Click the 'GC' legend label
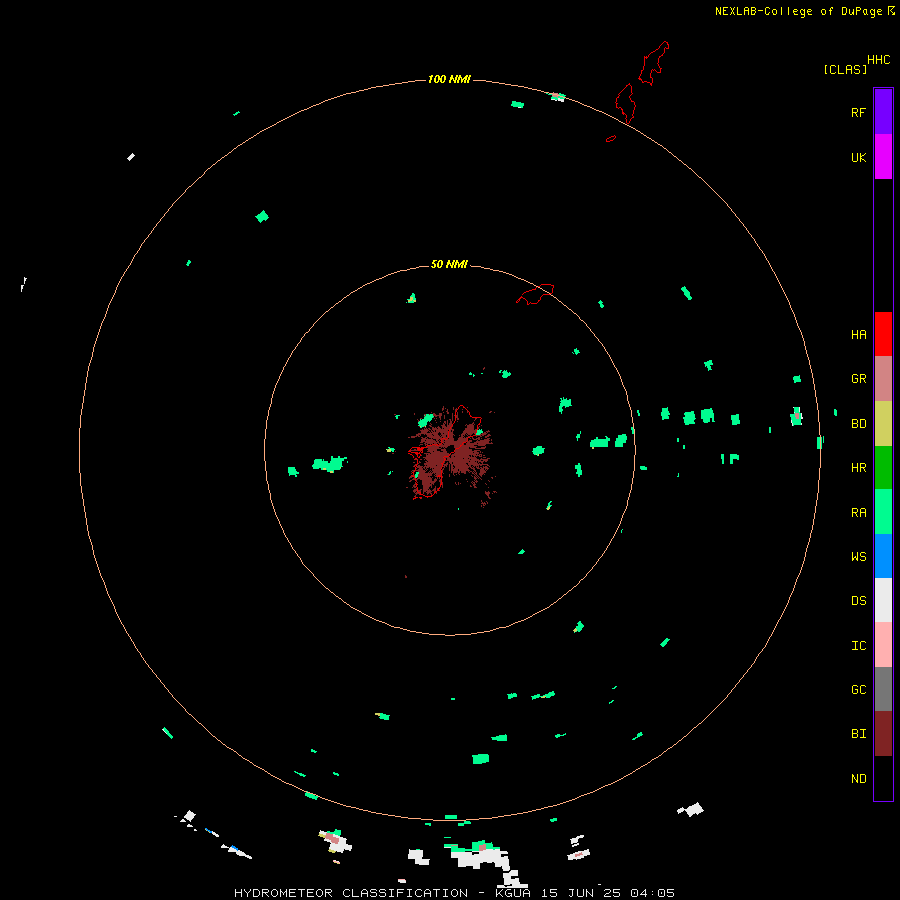 858,689
